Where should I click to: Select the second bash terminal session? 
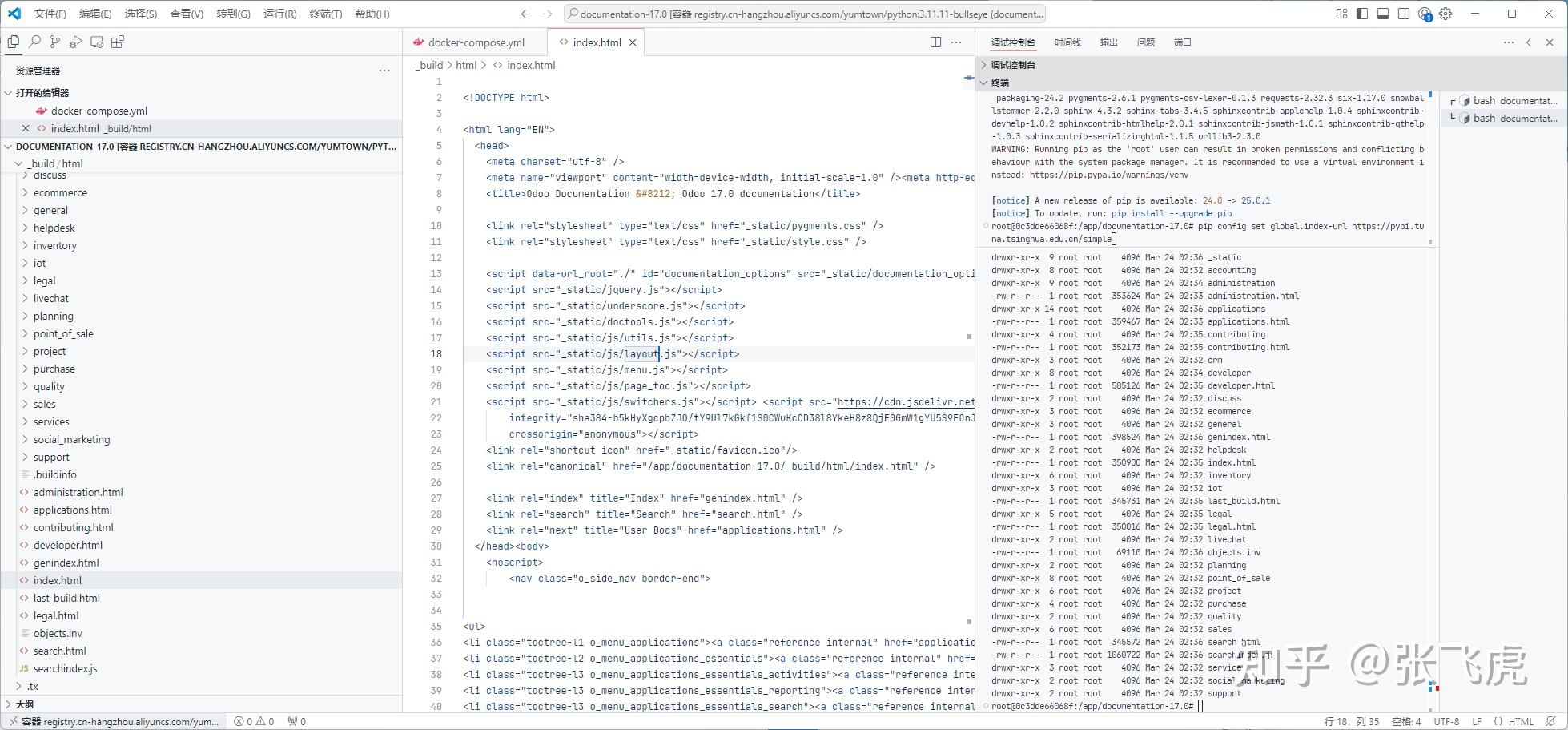(x=1502, y=119)
